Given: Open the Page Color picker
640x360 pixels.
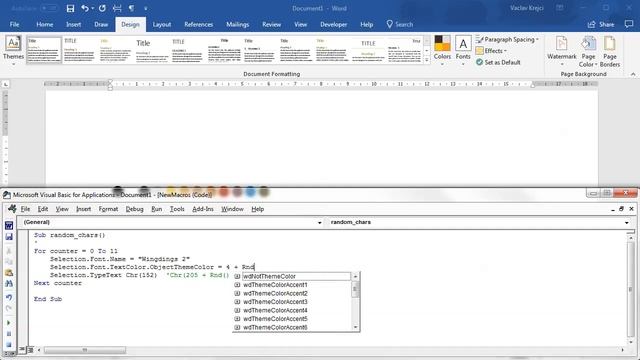Looking at the screenshot, I should (588, 51).
